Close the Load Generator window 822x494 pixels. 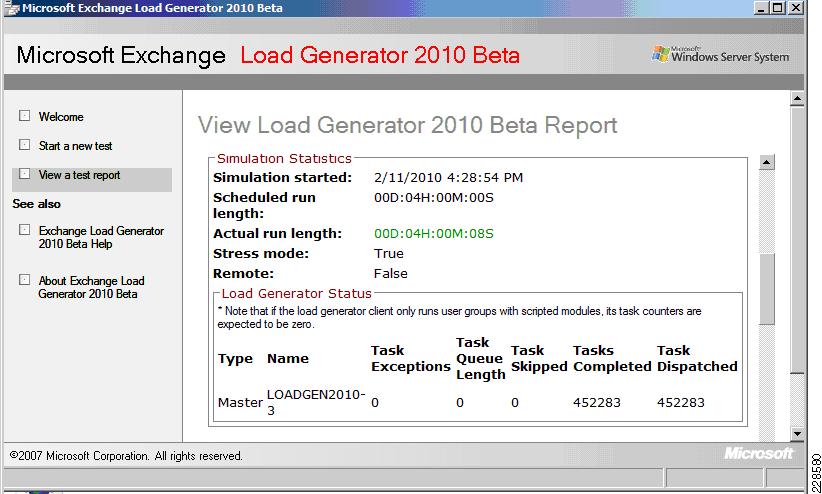(x=795, y=8)
